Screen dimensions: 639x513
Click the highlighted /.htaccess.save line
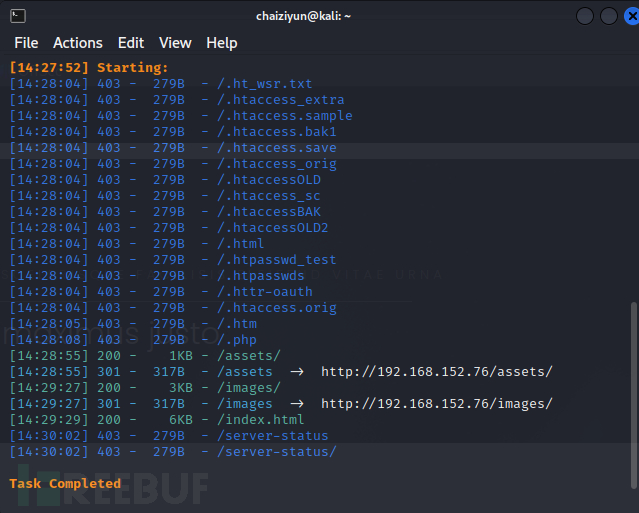click(276, 148)
